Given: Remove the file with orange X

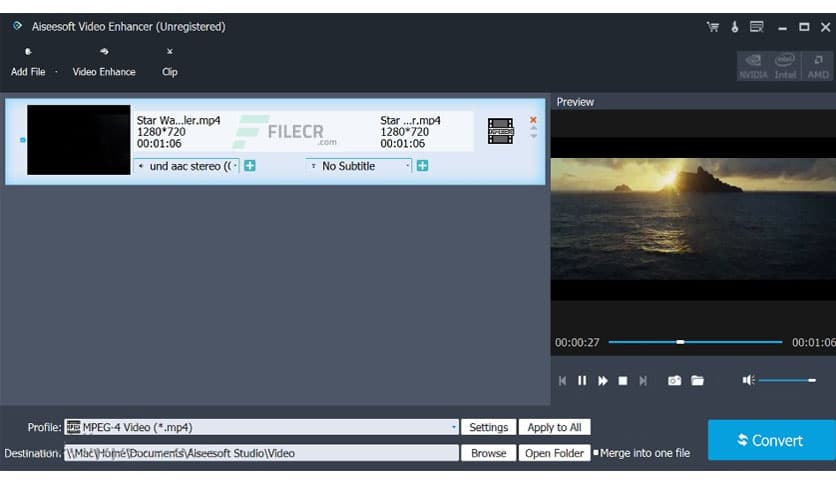Looking at the screenshot, I should tap(533, 120).
